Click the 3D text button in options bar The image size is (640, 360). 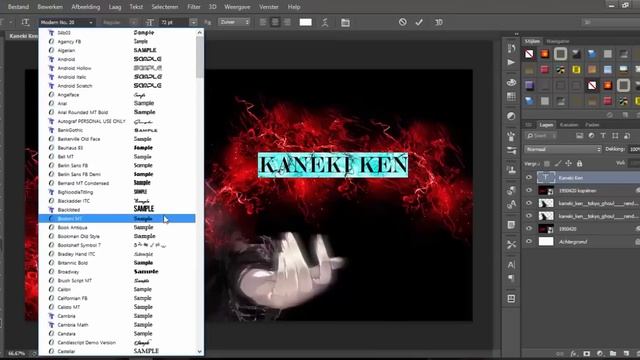point(439,22)
